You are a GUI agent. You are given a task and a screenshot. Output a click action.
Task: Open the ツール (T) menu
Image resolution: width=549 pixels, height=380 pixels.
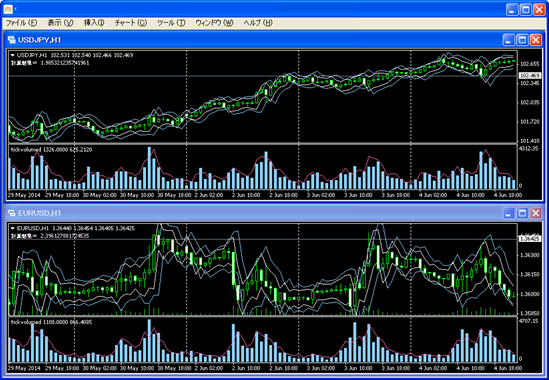[x=171, y=23]
